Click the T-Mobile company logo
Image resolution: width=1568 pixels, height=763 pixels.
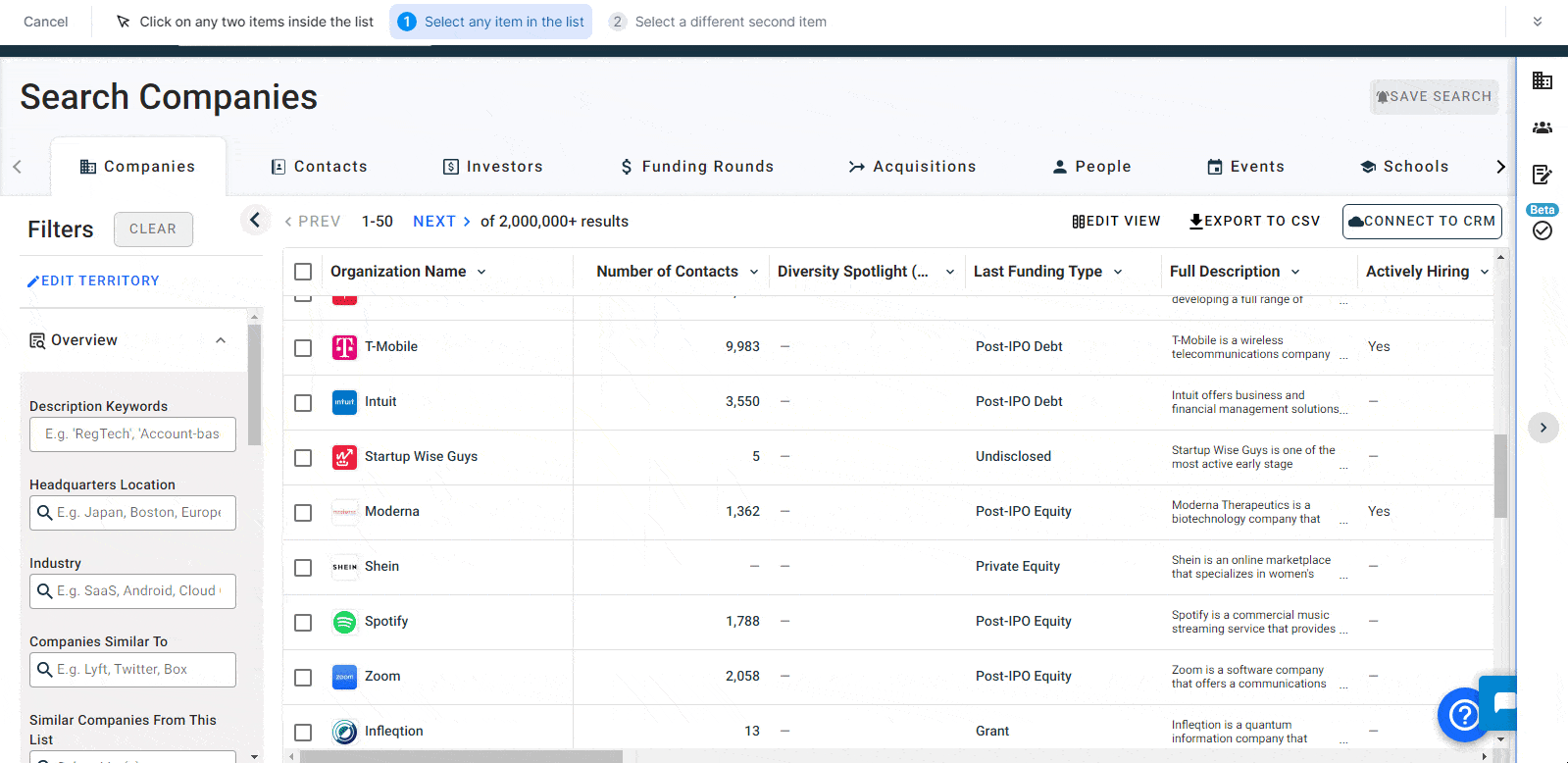pos(344,347)
